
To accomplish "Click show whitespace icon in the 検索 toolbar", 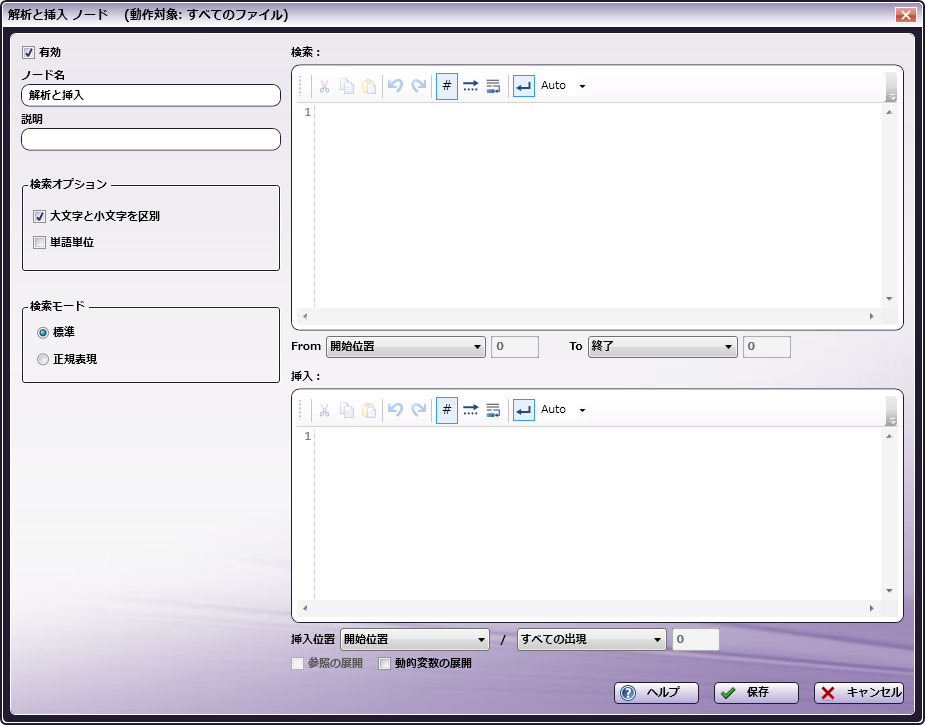I will pos(470,86).
